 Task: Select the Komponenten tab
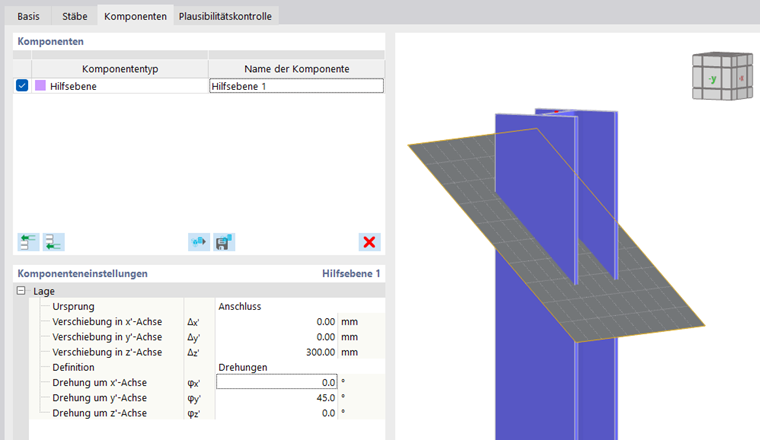point(135,16)
